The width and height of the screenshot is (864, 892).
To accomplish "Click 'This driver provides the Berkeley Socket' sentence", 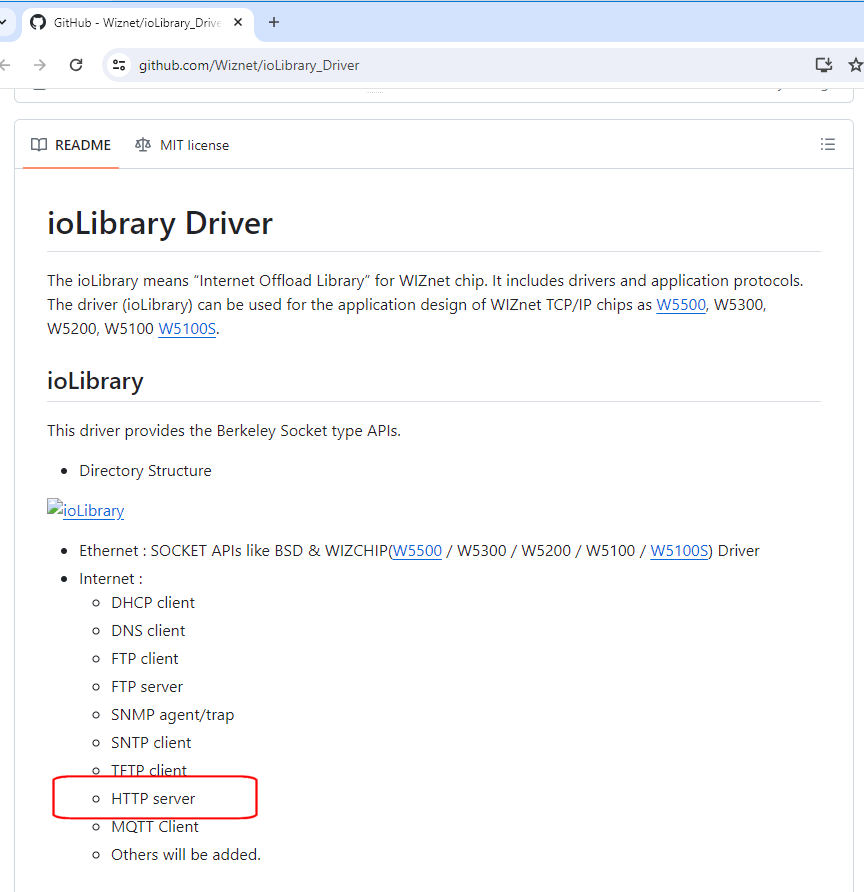I will [224, 431].
